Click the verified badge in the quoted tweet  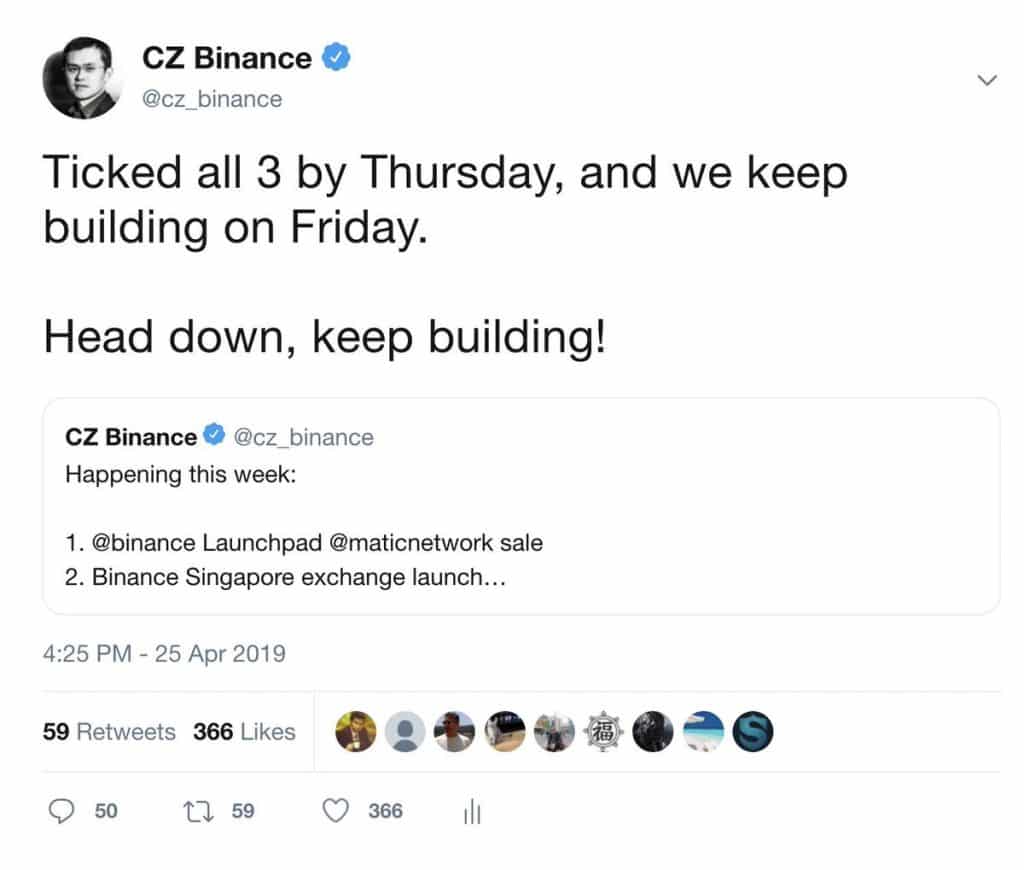[x=213, y=436]
